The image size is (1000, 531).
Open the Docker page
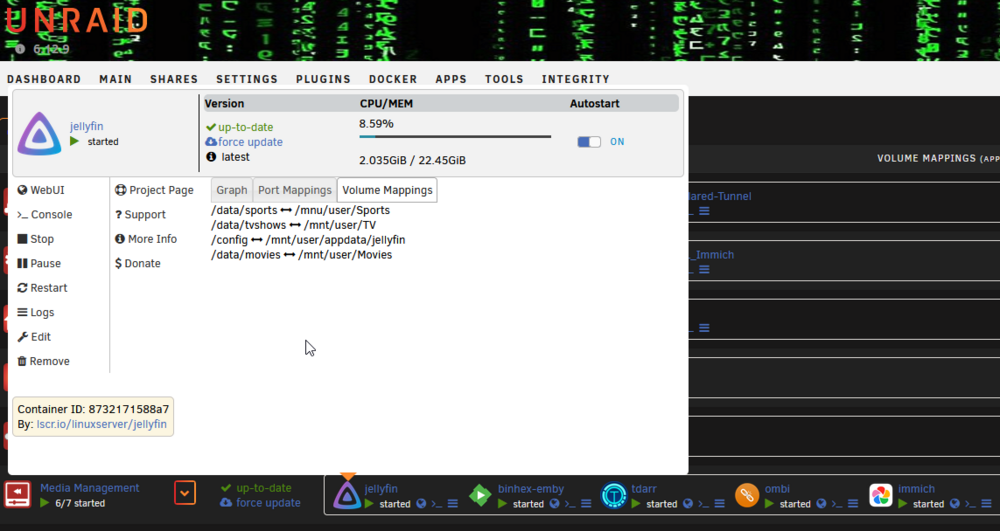(x=393, y=79)
